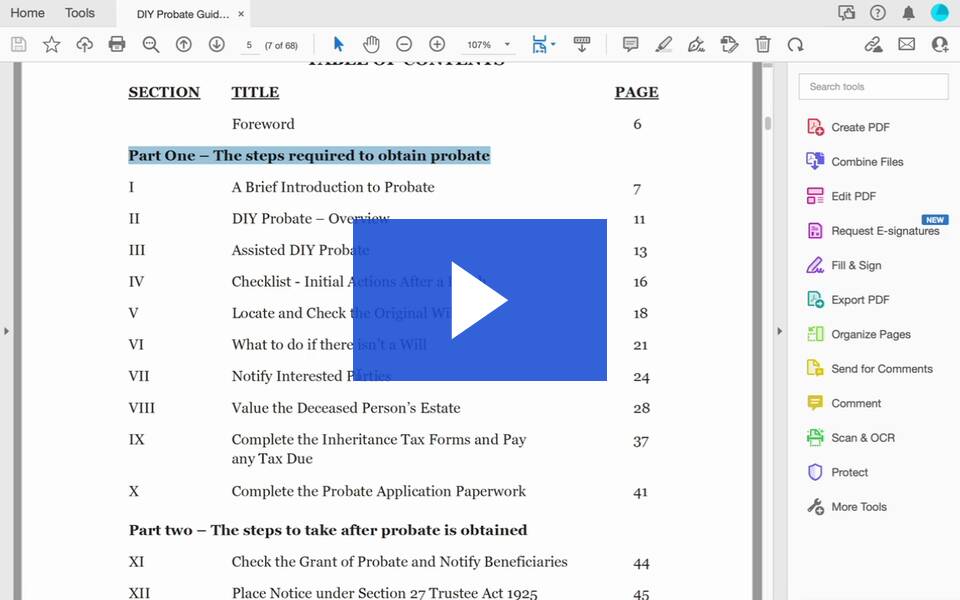The height and width of the screenshot is (600, 960).
Task: Click 'Check the Grant of Probate' entry
Action: click(x=399, y=561)
